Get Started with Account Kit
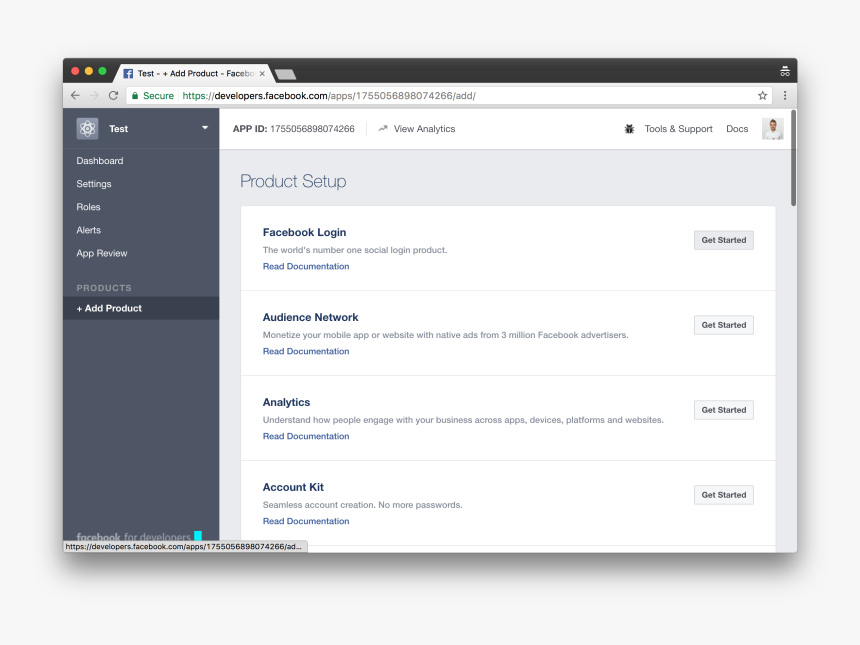Screen dimensions: 860x645 click(723, 495)
